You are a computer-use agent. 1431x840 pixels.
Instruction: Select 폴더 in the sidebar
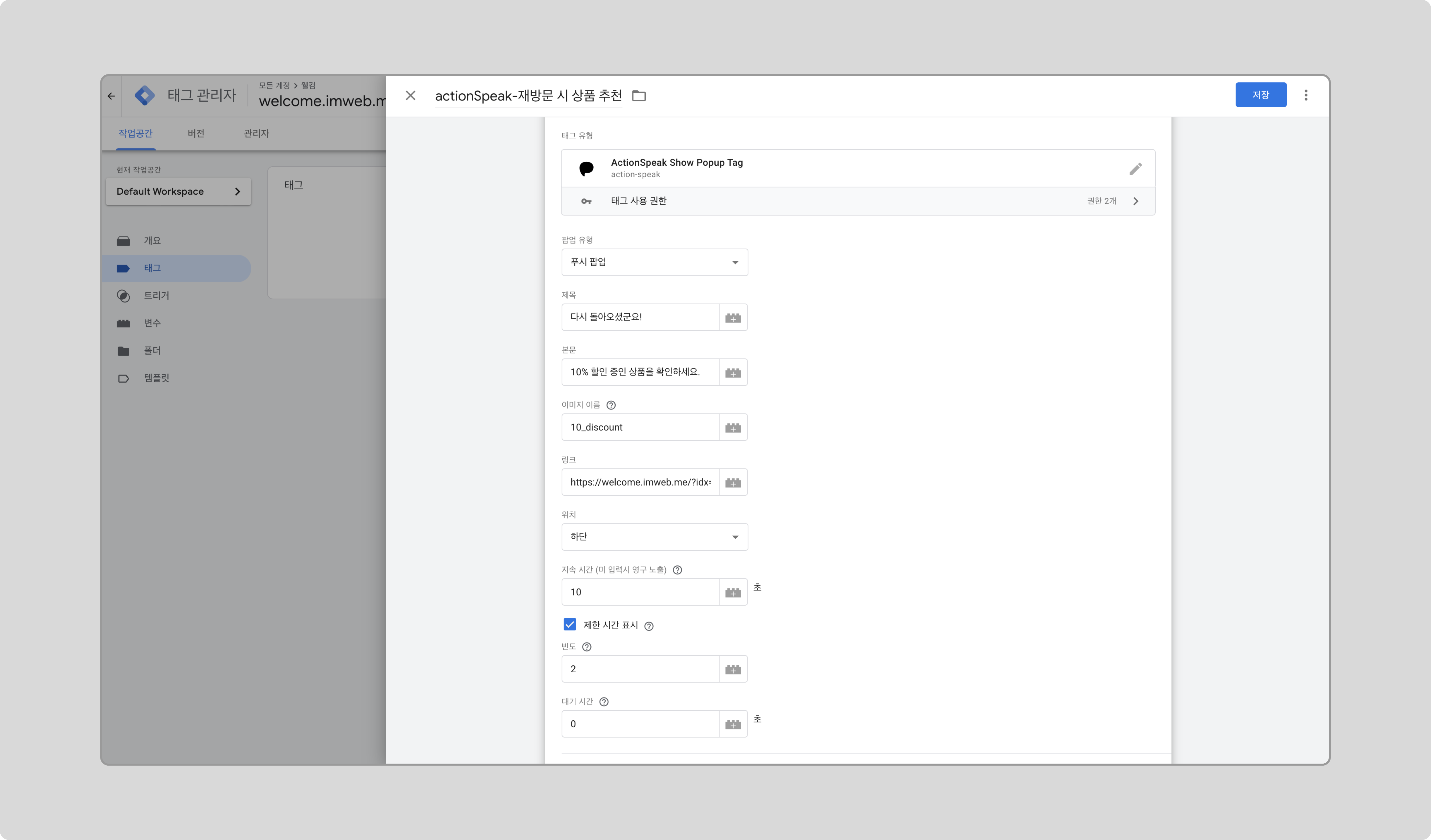pos(177,350)
